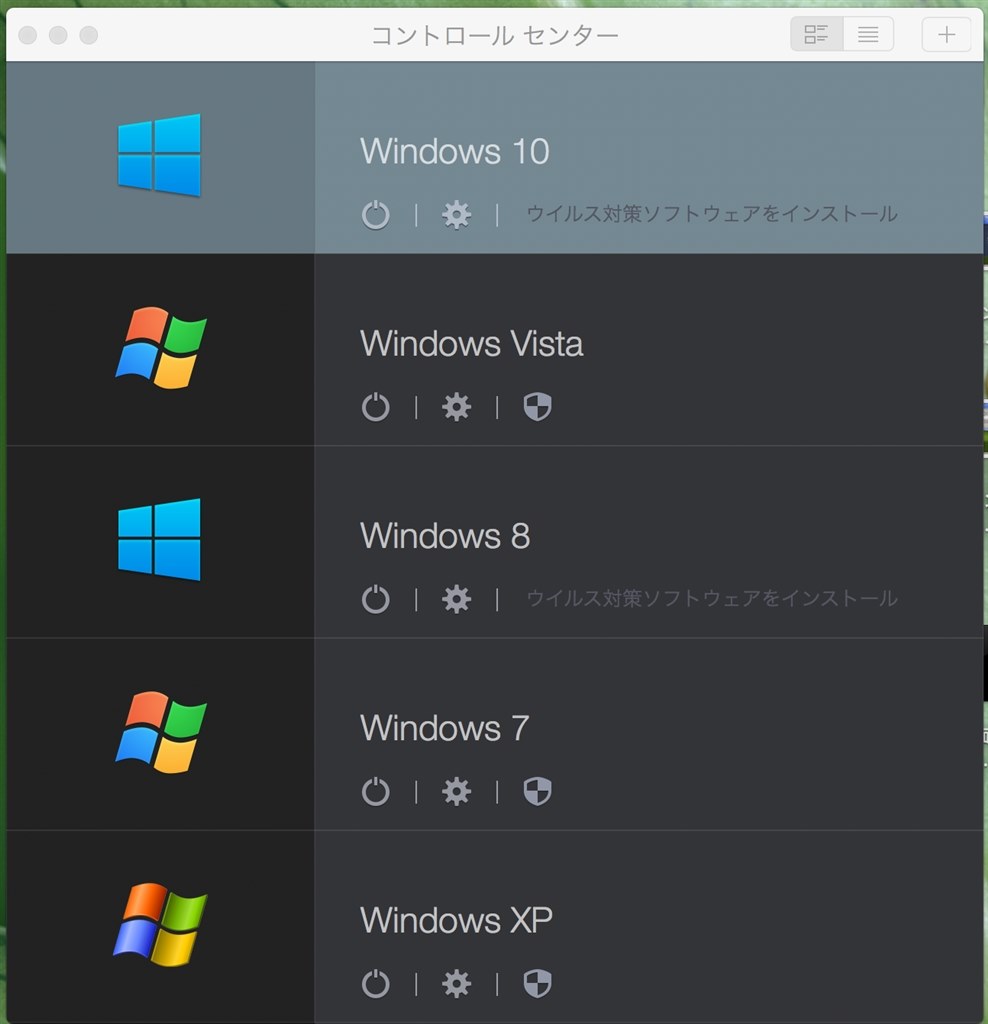The height and width of the screenshot is (1024, 988).
Task: Power on the Windows 10 virtual machine
Action: [x=375, y=214]
